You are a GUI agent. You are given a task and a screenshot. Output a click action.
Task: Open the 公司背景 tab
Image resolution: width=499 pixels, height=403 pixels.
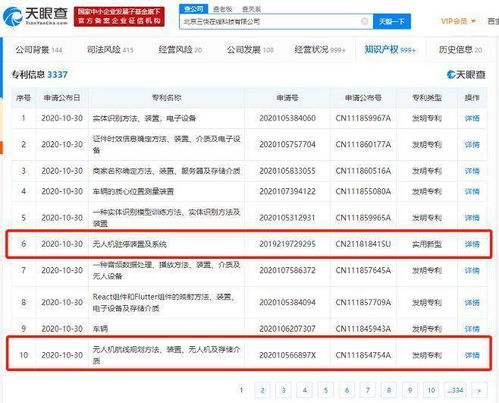coord(39,50)
